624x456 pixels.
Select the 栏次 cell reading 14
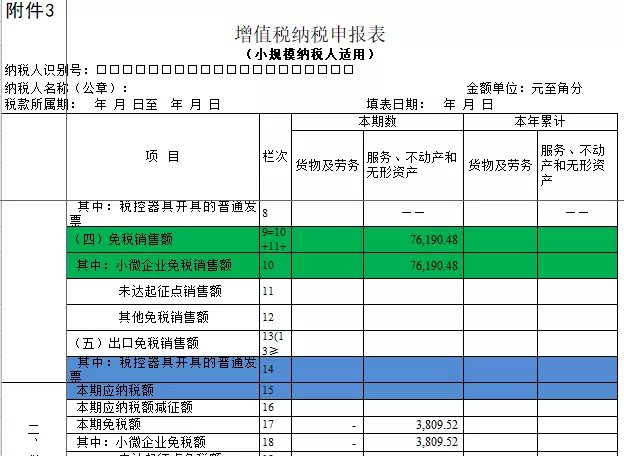[275, 370]
